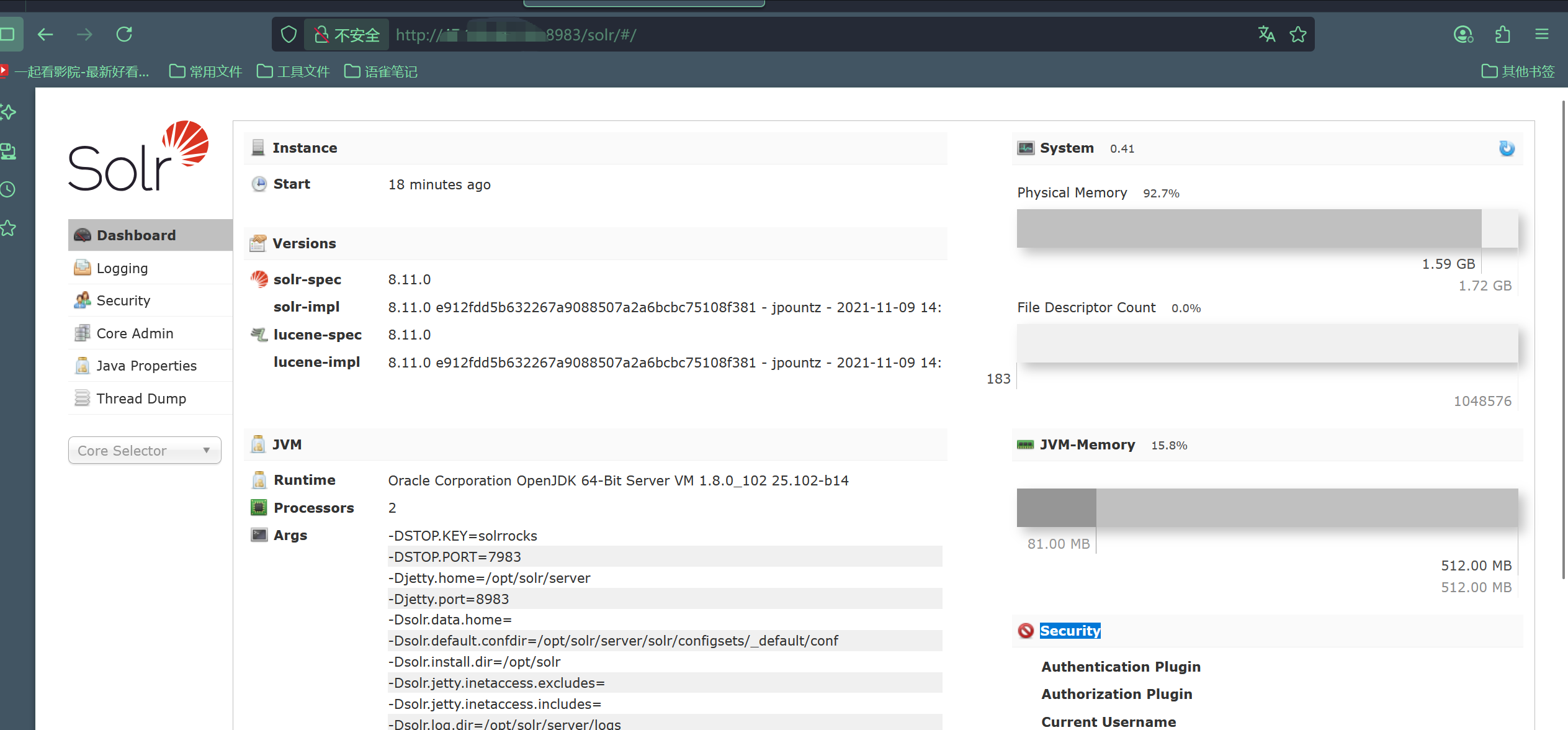This screenshot has width=1568, height=730.
Task: Click the highlighted Security heading
Action: 1070,631
